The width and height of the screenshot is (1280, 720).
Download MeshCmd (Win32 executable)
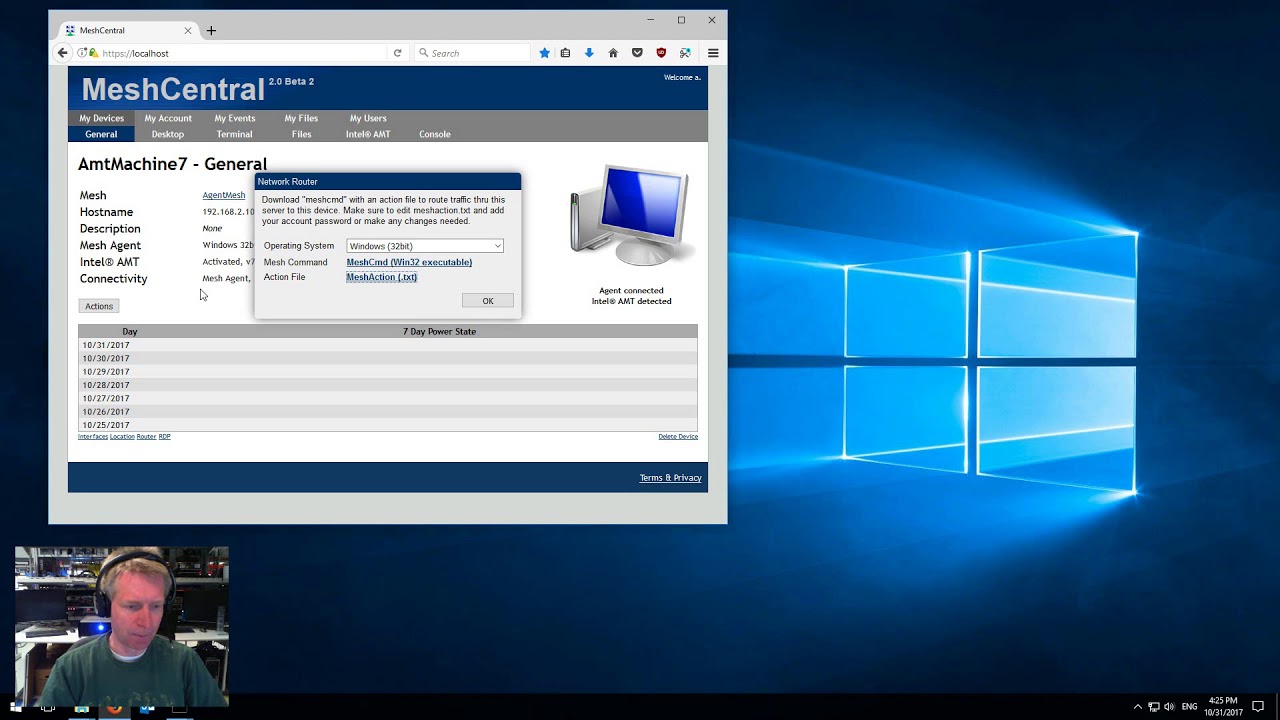point(409,262)
